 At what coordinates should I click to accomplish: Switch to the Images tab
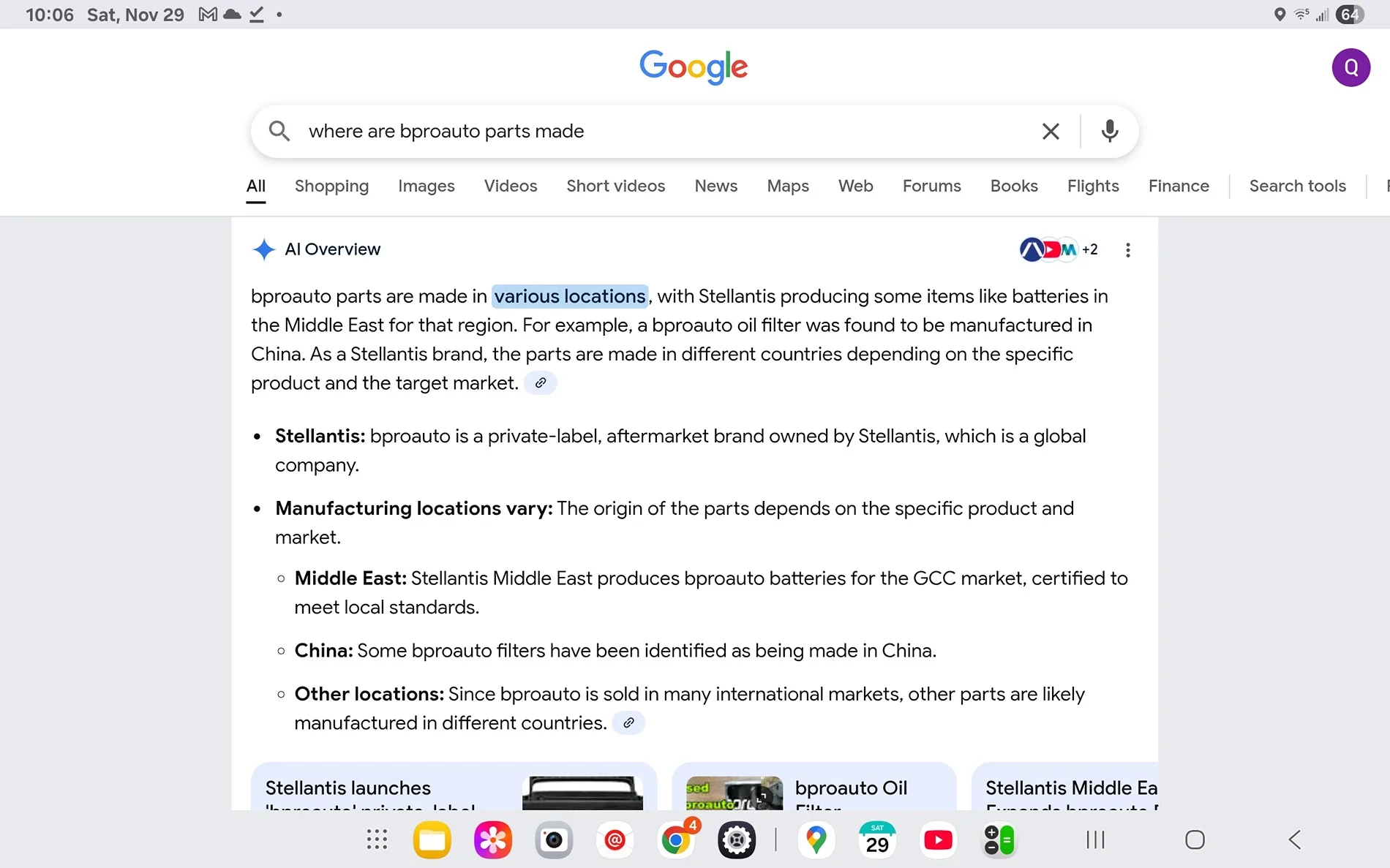tap(427, 186)
